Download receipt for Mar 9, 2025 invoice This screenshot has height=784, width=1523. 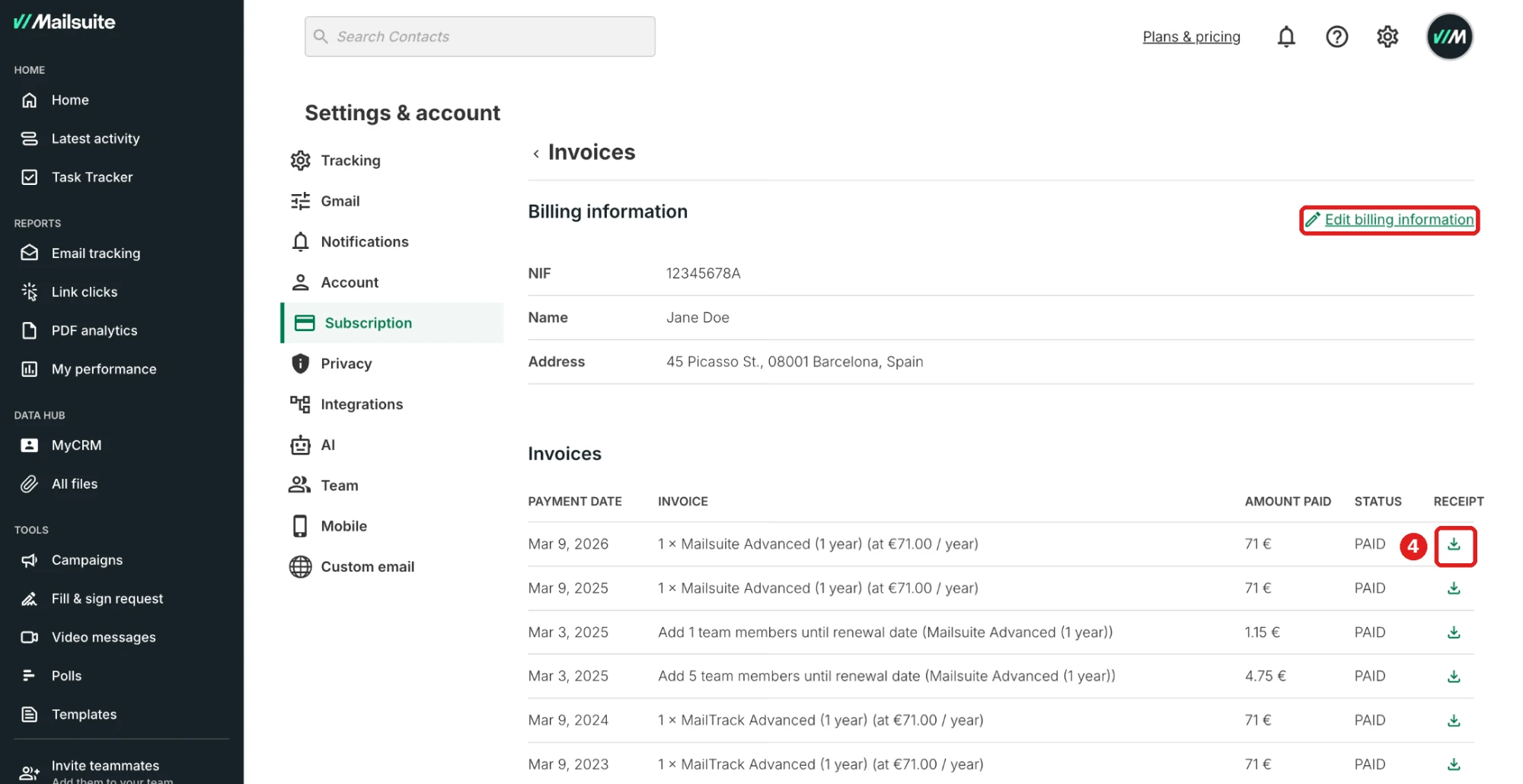pyautogui.click(x=1454, y=588)
